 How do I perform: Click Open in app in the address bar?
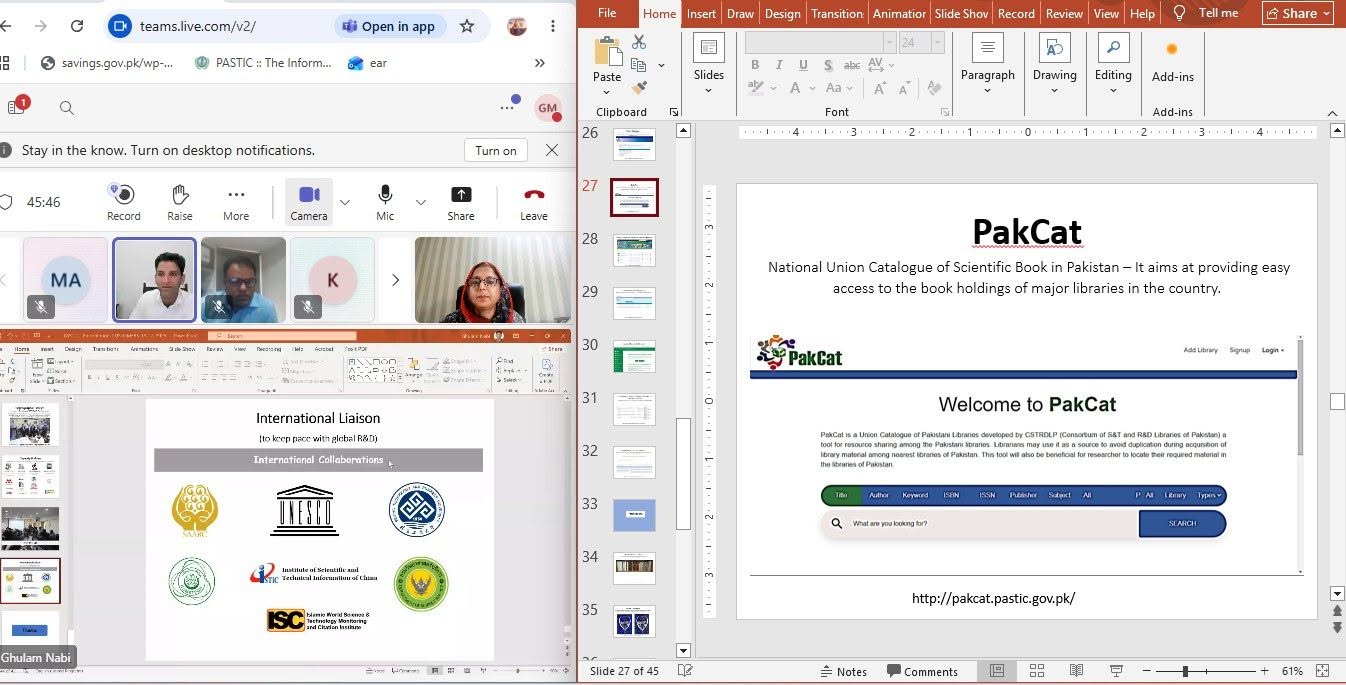388,27
